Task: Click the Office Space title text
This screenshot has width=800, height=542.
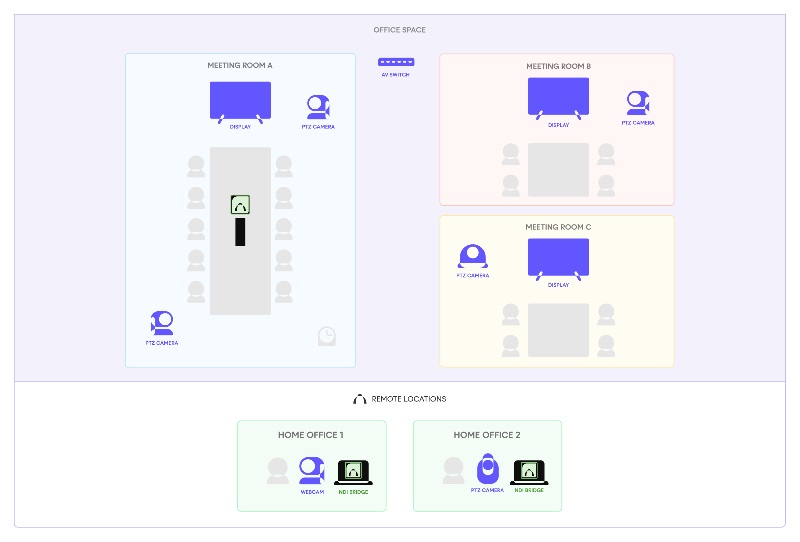Action: pyautogui.click(x=399, y=30)
